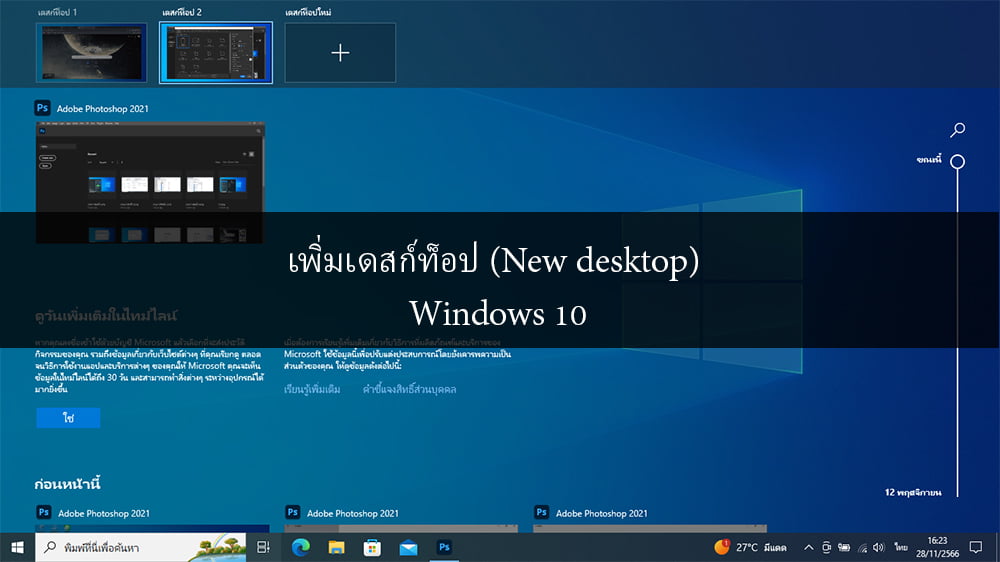The width and height of the screenshot is (1000, 562).
Task: Open the Windows Start menu
Action: [x=17, y=547]
